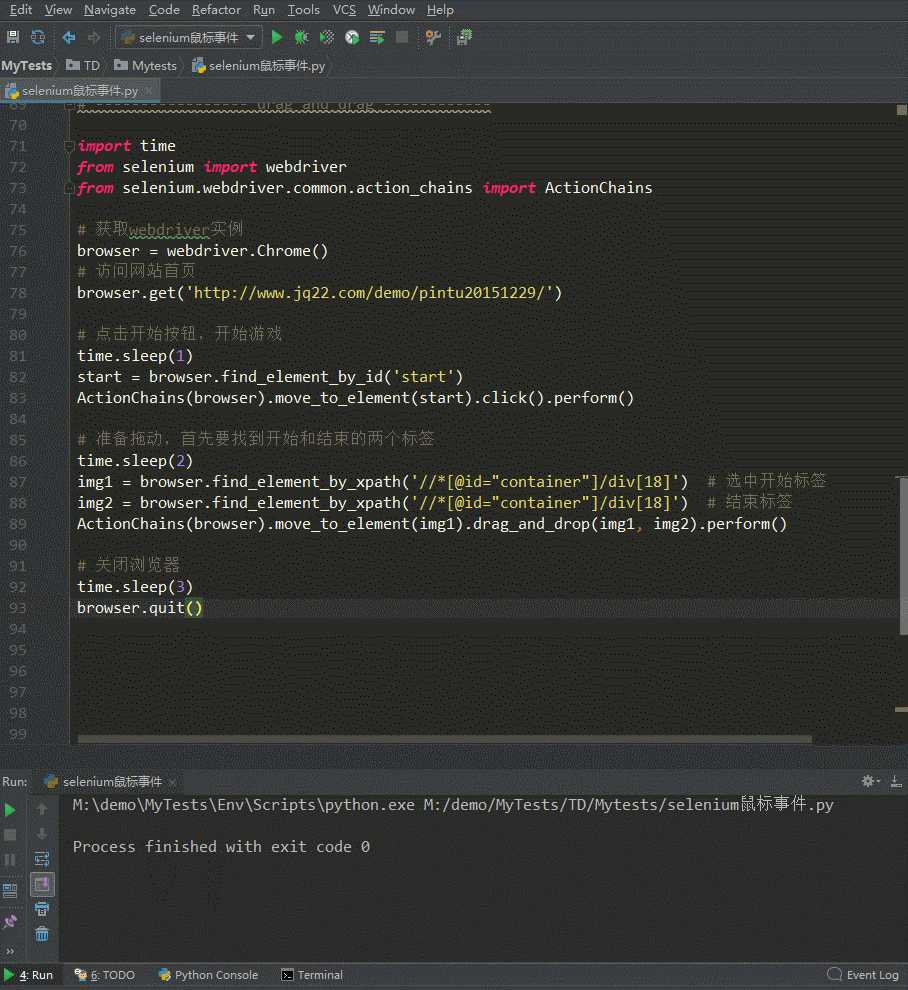The width and height of the screenshot is (908, 990).
Task: Clear console output with trash icon
Action: (x=42, y=934)
